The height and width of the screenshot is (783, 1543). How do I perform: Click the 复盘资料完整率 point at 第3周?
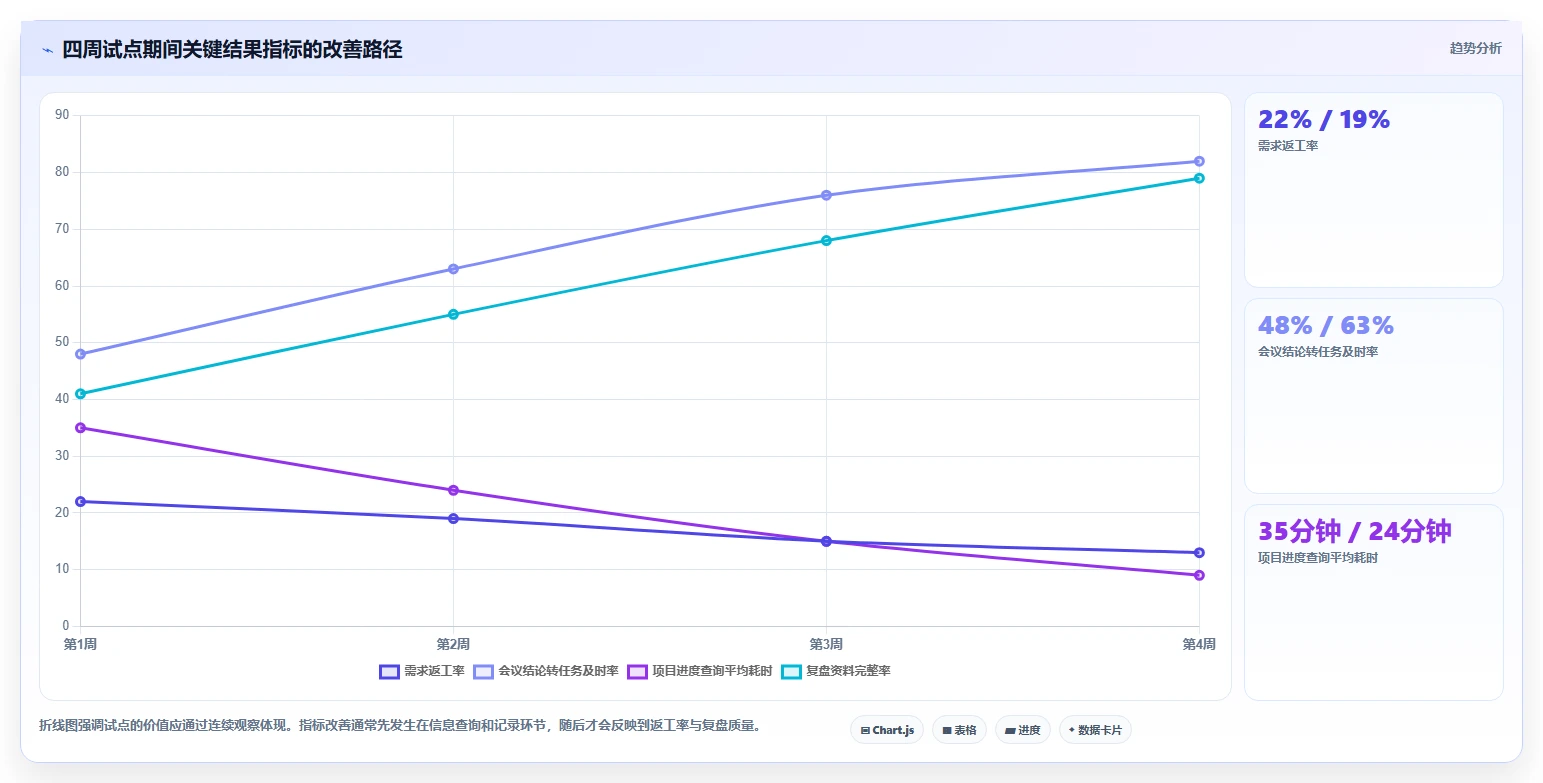(826, 240)
